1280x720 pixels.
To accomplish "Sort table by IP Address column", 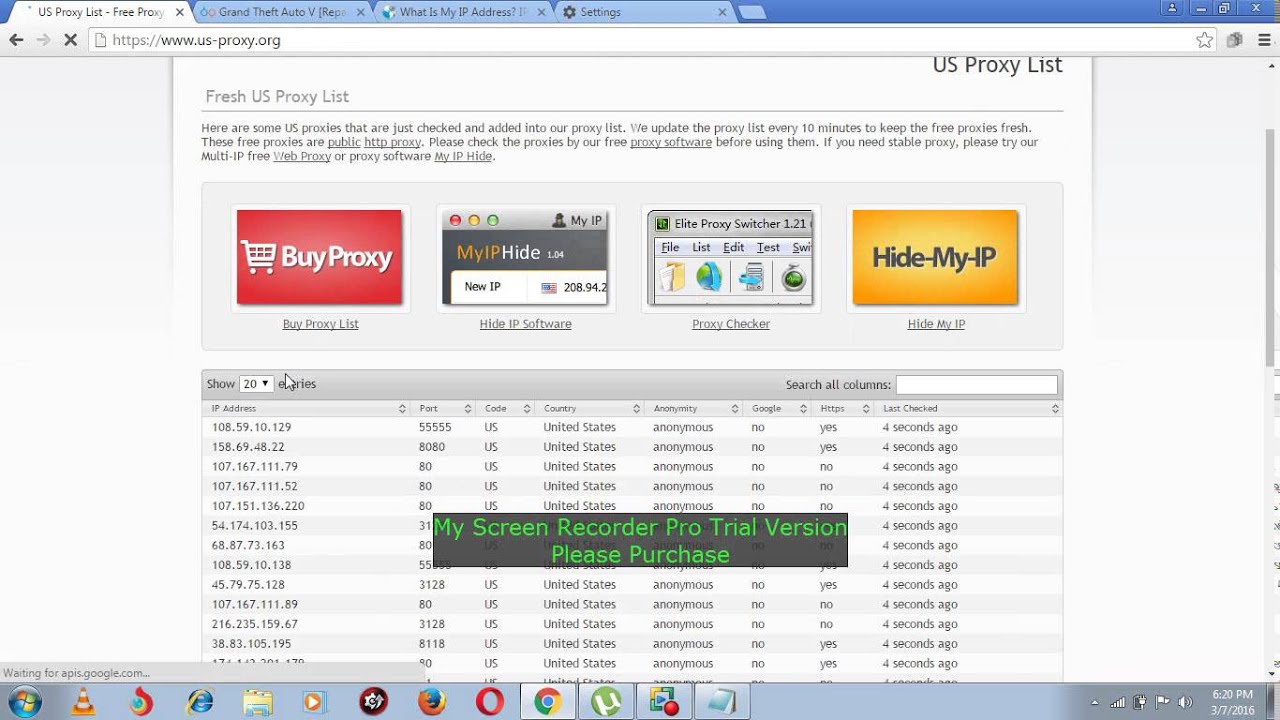I will pos(307,408).
